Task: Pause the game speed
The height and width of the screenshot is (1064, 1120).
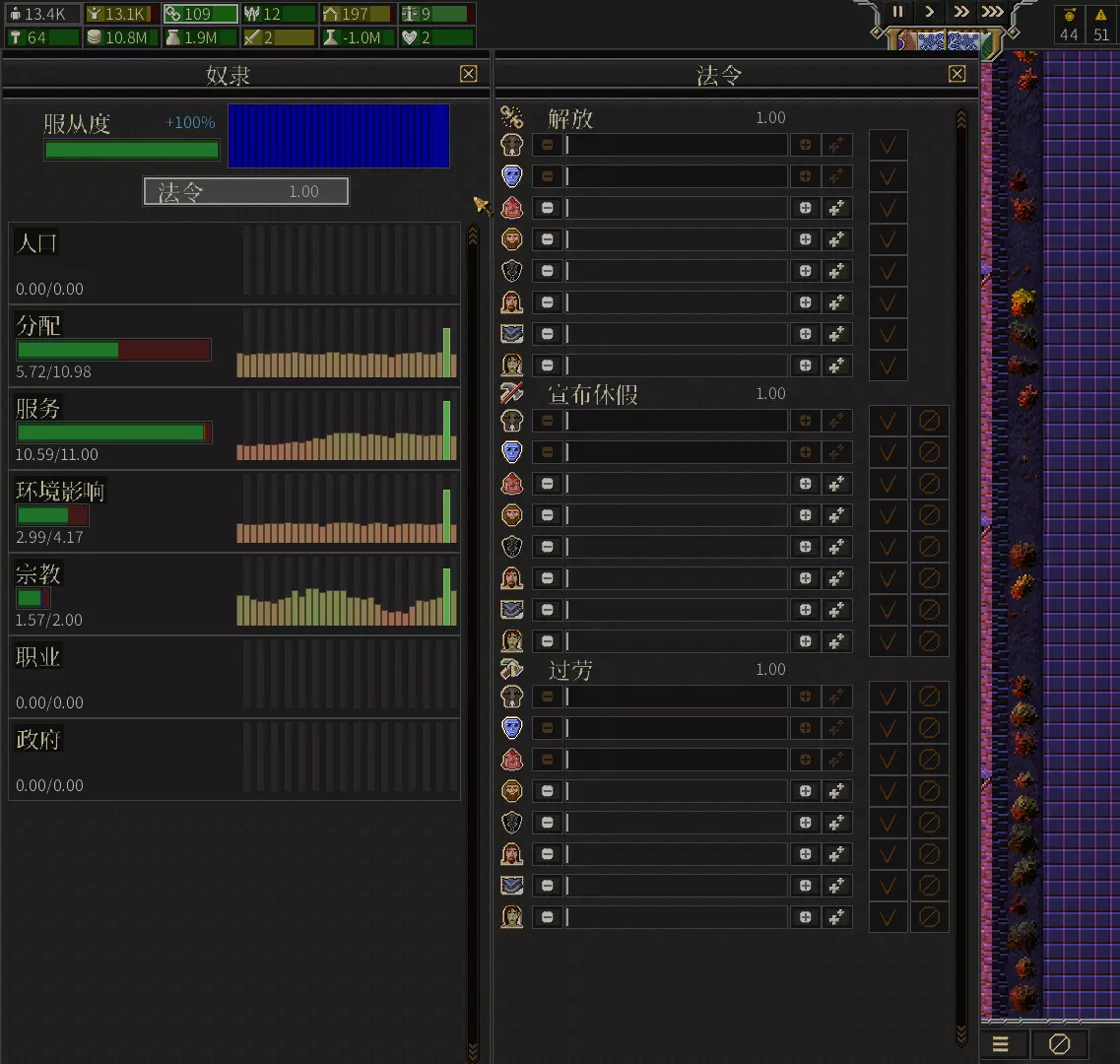Action: pos(897,12)
